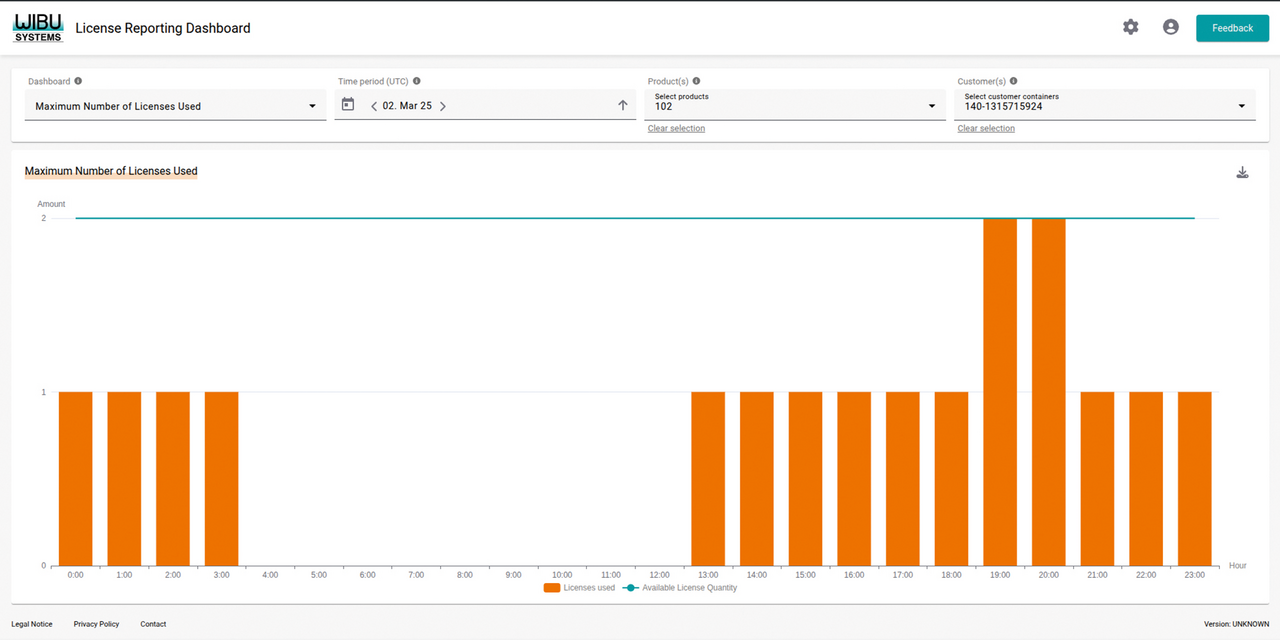Image resolution: width=1280 pixels, height=640 pixels.
Task: Open the Privacy Policy page
Action: pyautogui.click(x=95, y=623)
